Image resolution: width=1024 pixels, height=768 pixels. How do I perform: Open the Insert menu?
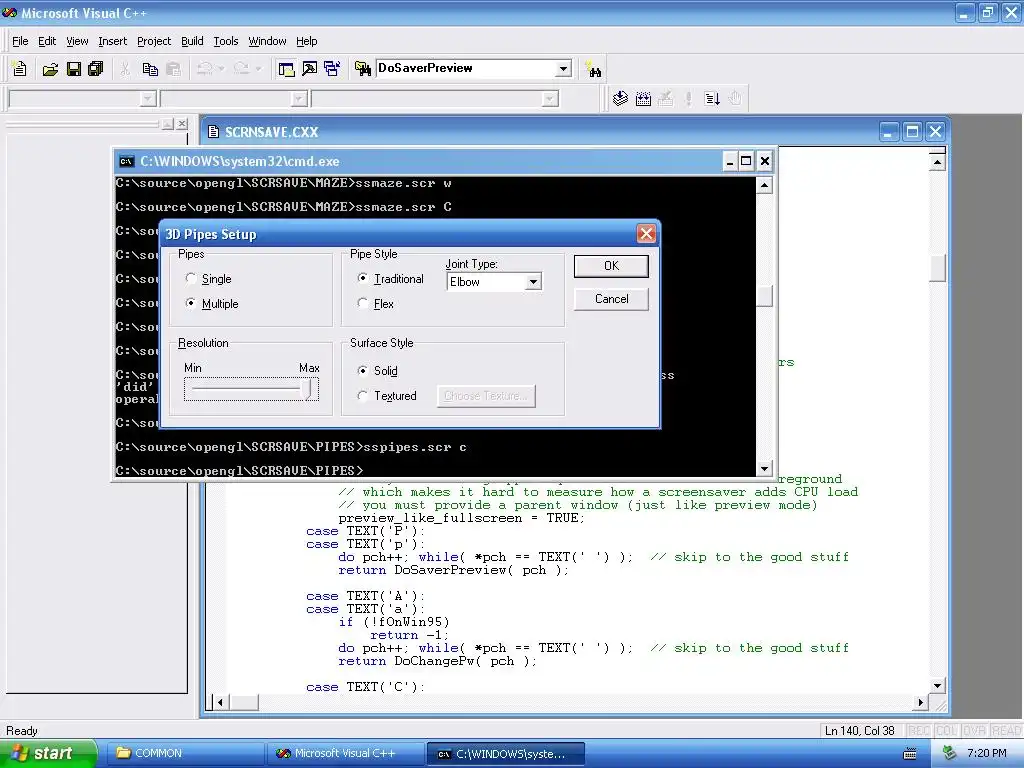[x=112, y=41]
